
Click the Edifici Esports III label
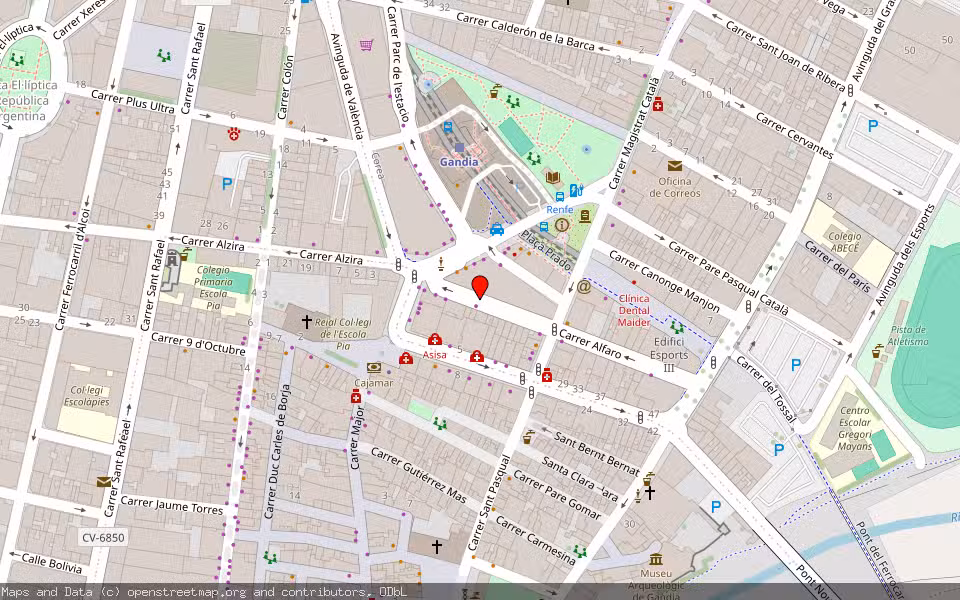pyautogui.click(x=669, y=354)
